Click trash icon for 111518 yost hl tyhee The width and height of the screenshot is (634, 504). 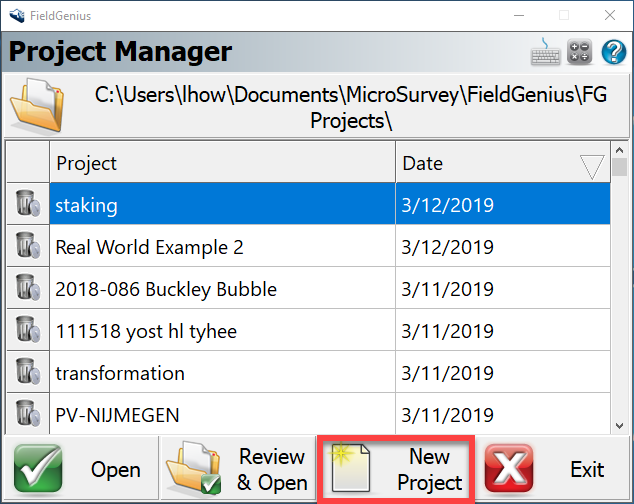(26, 331)
